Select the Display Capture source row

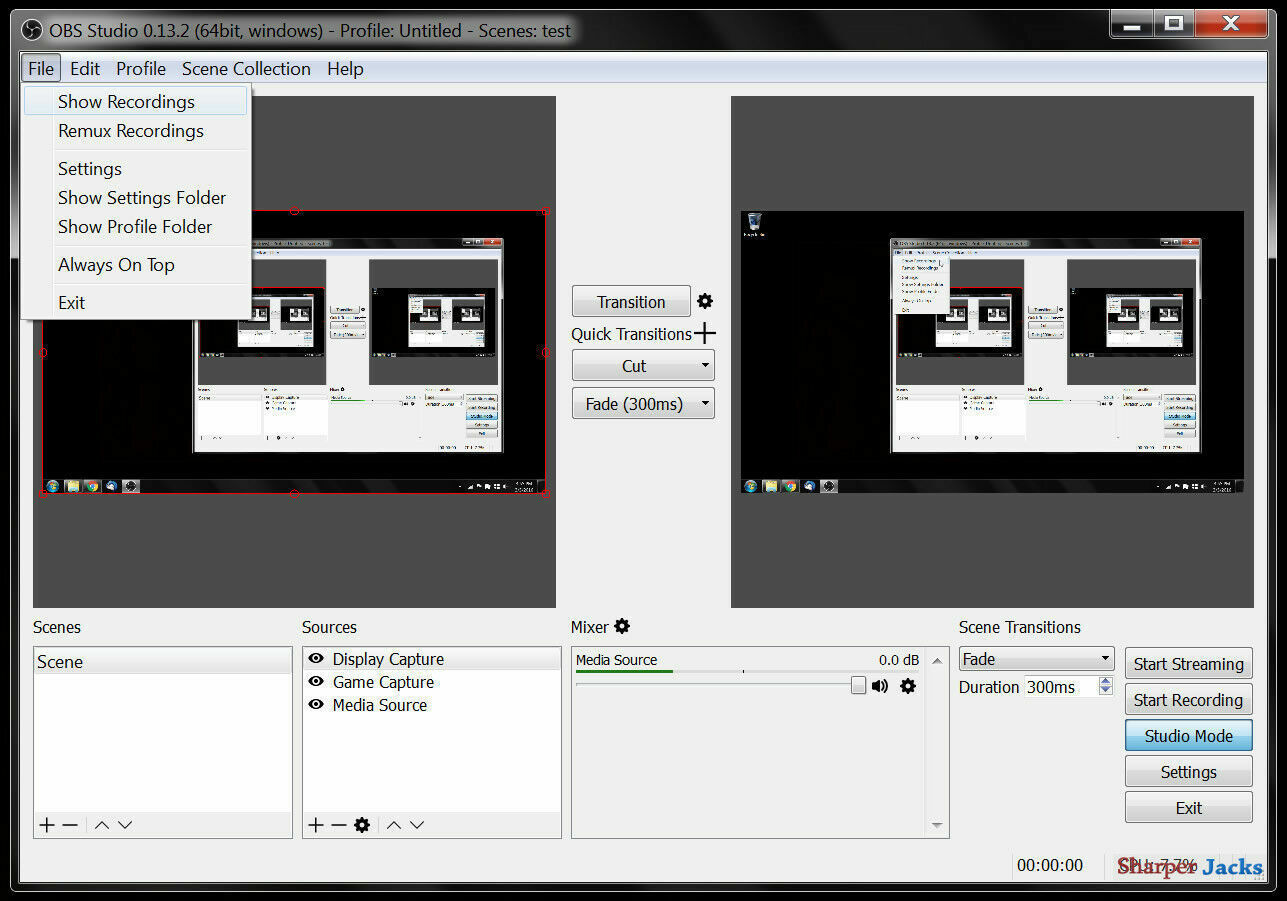[x=432, y=659]
